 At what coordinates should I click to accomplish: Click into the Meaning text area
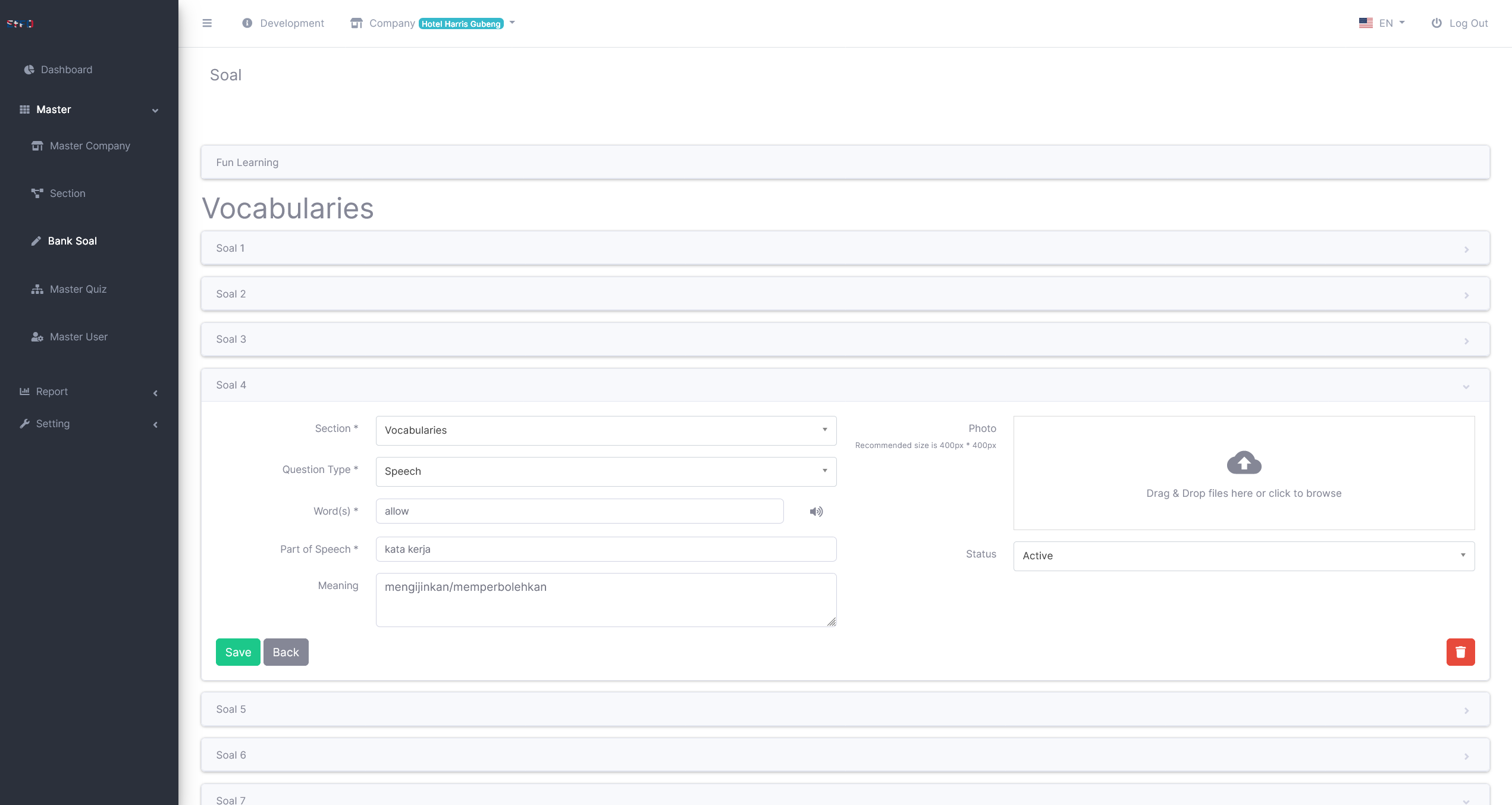pyautogui.click(x=606, y=600)
